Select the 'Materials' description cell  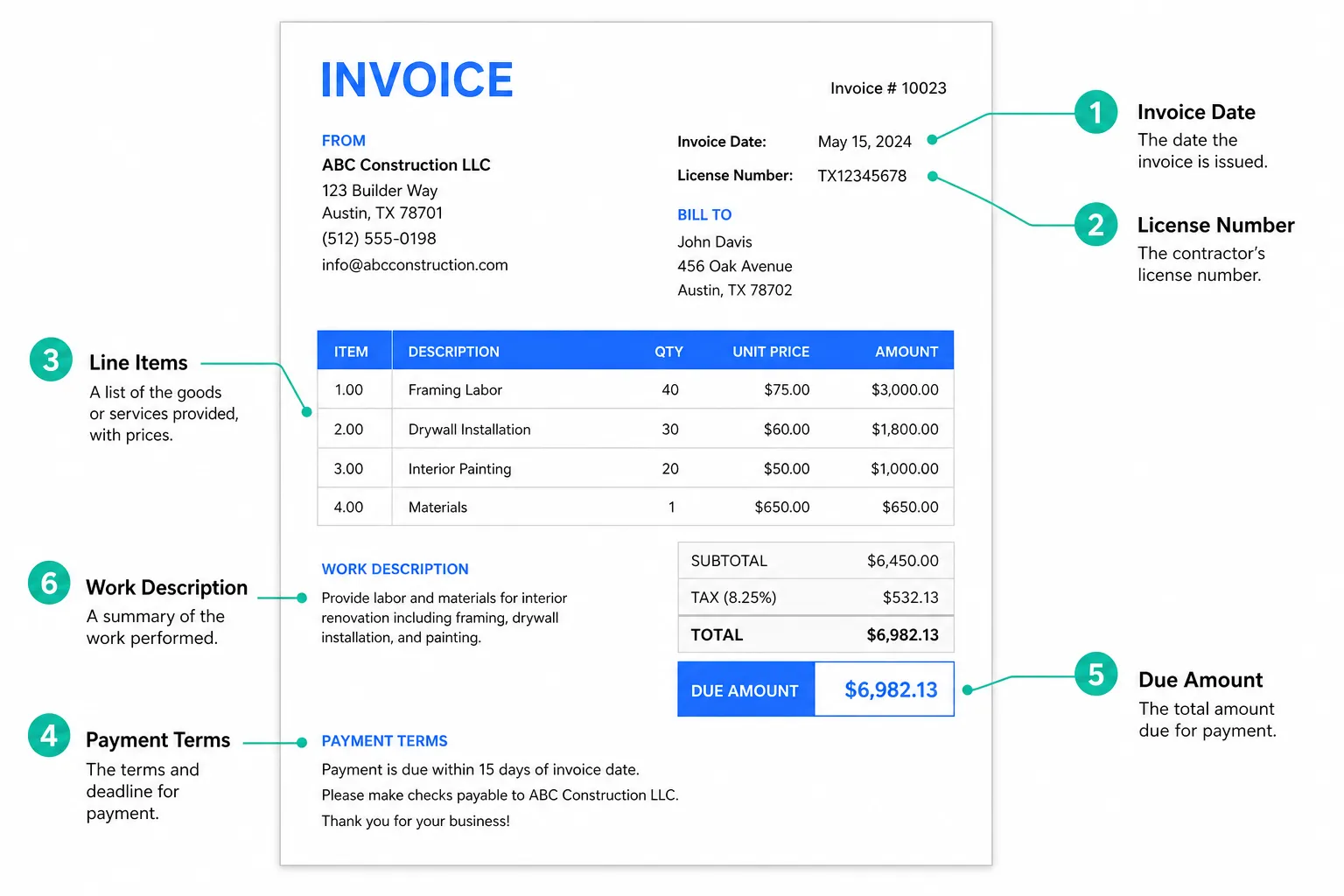point(437,507)
